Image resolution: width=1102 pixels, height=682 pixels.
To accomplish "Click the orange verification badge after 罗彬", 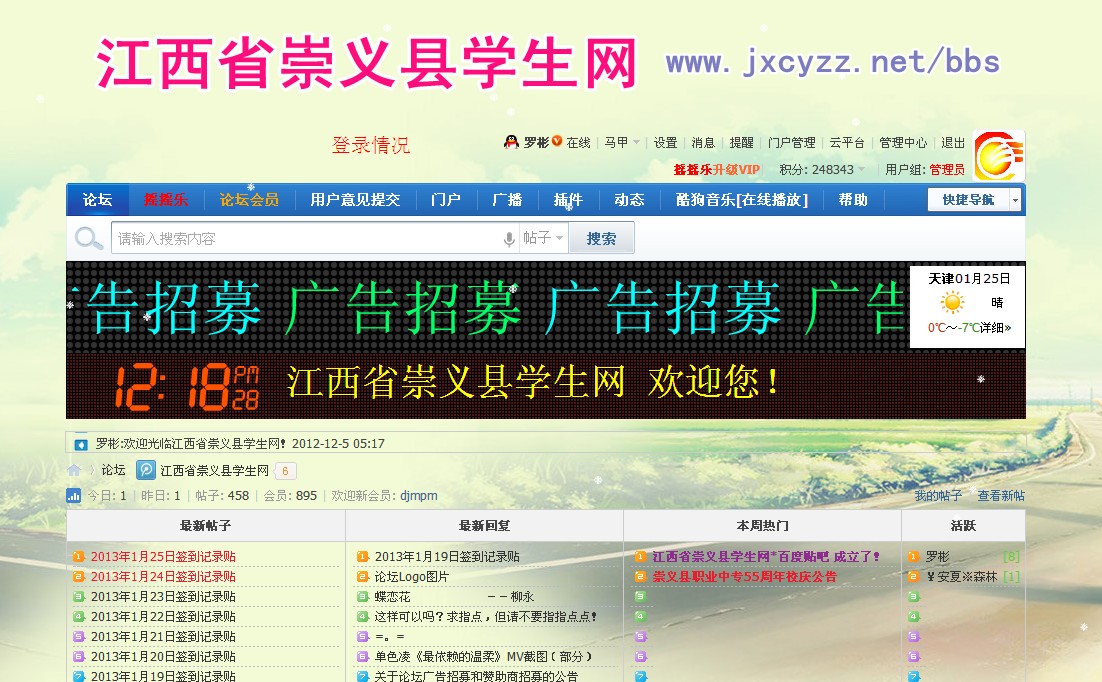I will (x=557, y=141).
